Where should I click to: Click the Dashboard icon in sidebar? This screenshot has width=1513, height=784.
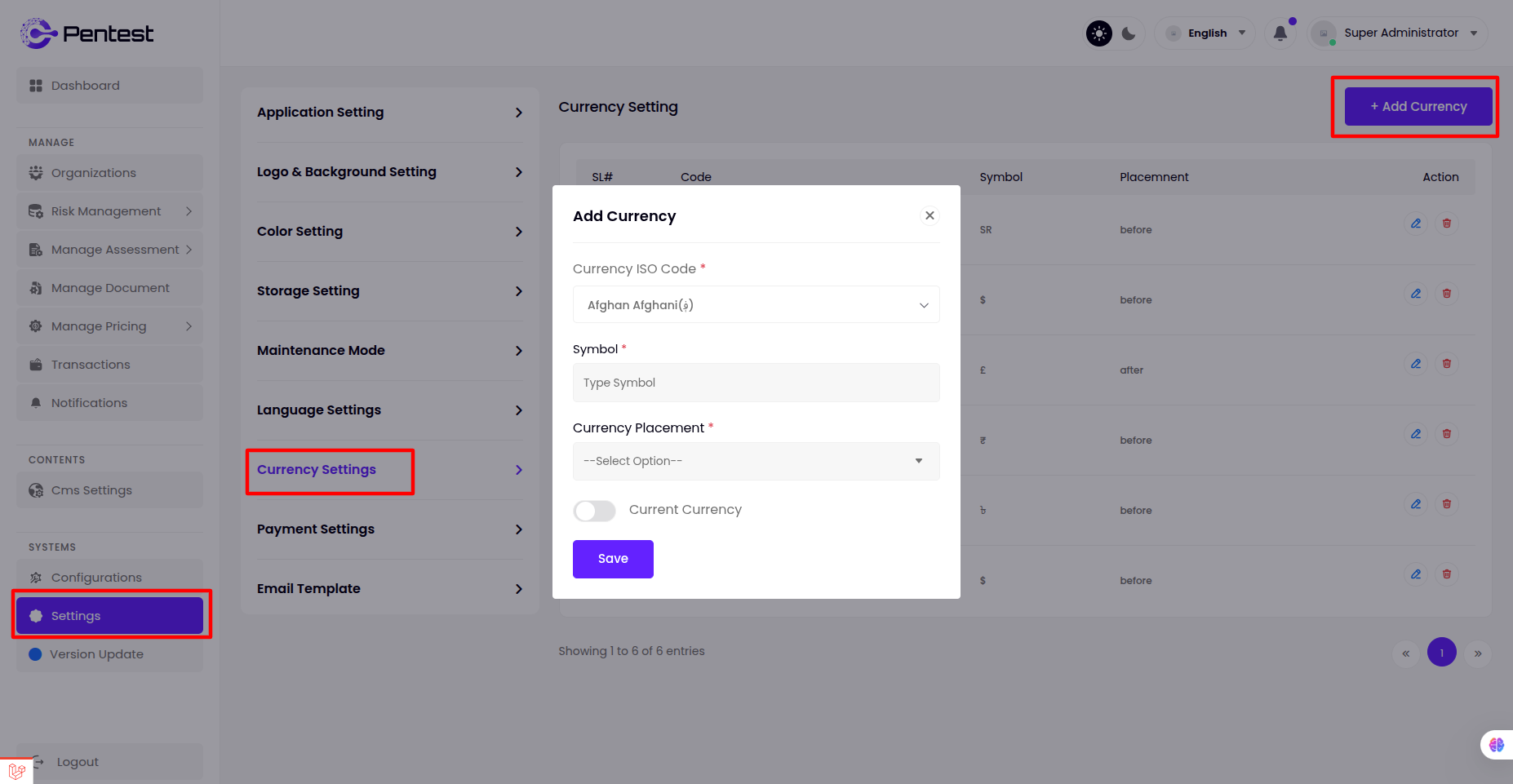(36, 86)
